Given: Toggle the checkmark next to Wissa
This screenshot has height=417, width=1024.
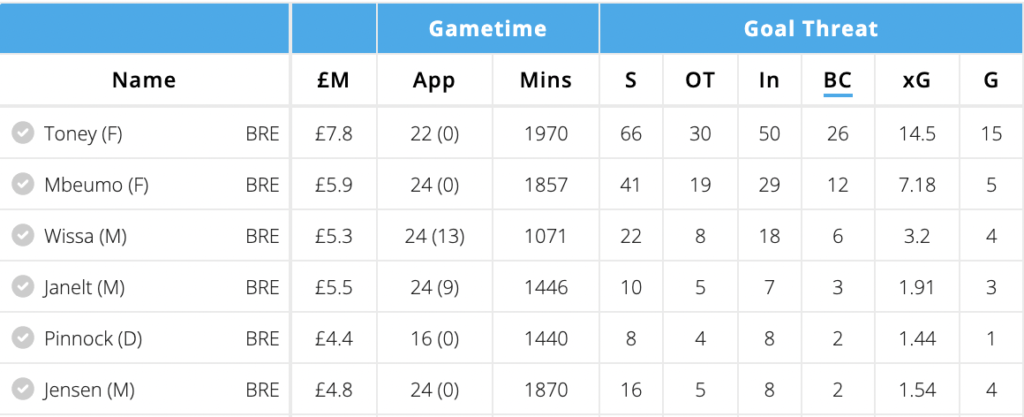Looking at the screenshot, I should coord(23,236).
